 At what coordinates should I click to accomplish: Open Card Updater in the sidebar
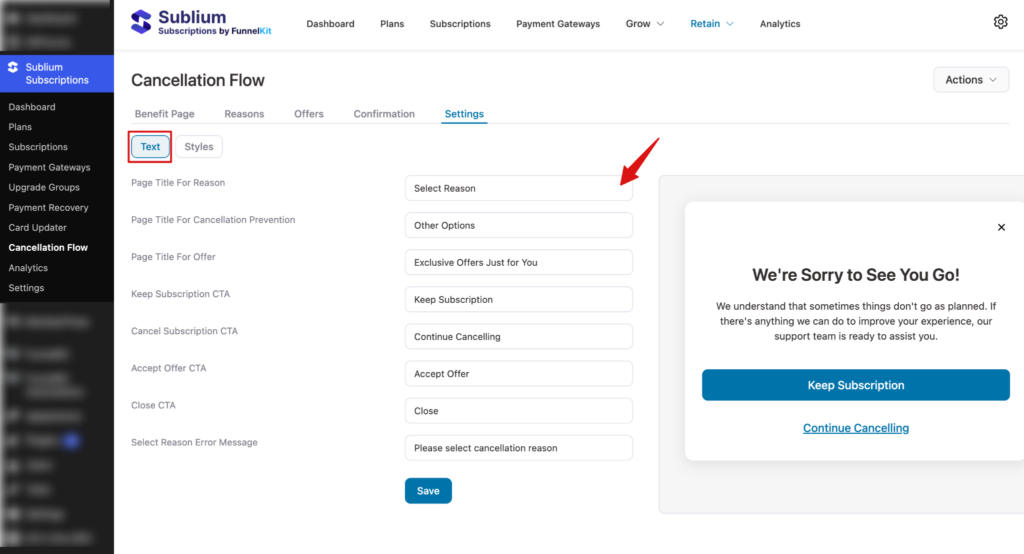point(38,228)
